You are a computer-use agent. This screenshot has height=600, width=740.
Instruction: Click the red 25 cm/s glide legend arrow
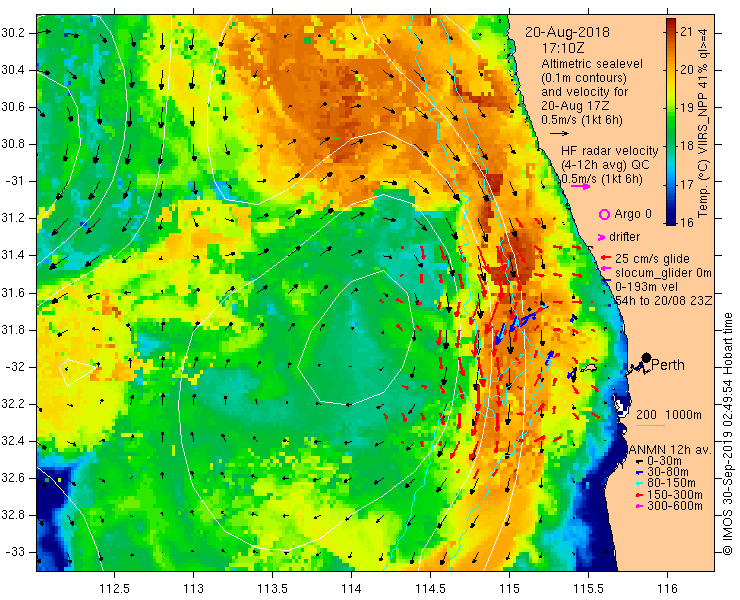(606, 258)
